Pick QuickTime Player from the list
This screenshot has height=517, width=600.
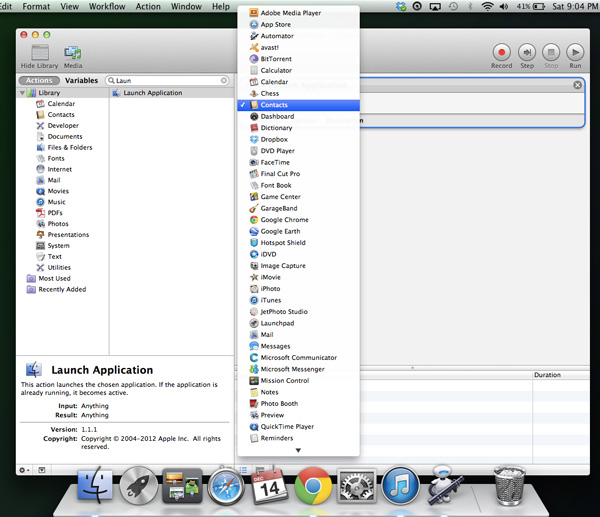click(x=298, y=426)
